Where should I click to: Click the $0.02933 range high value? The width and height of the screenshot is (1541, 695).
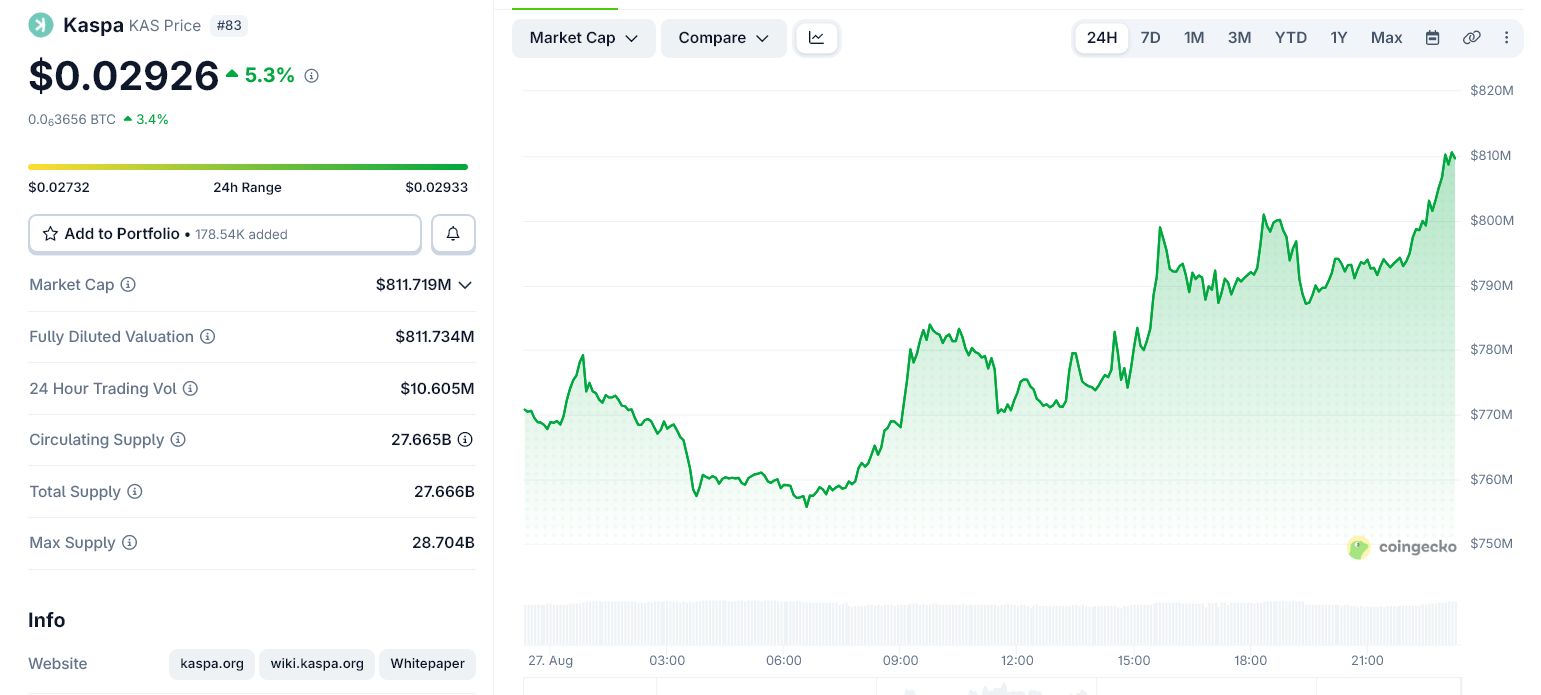(437, 187)
